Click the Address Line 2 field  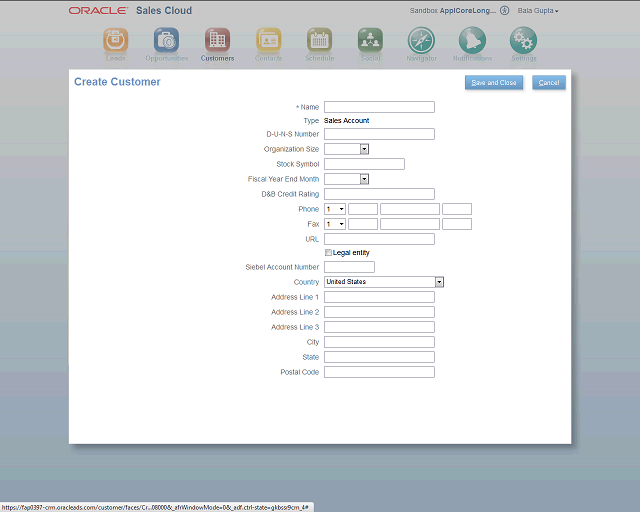click(379, 312)
